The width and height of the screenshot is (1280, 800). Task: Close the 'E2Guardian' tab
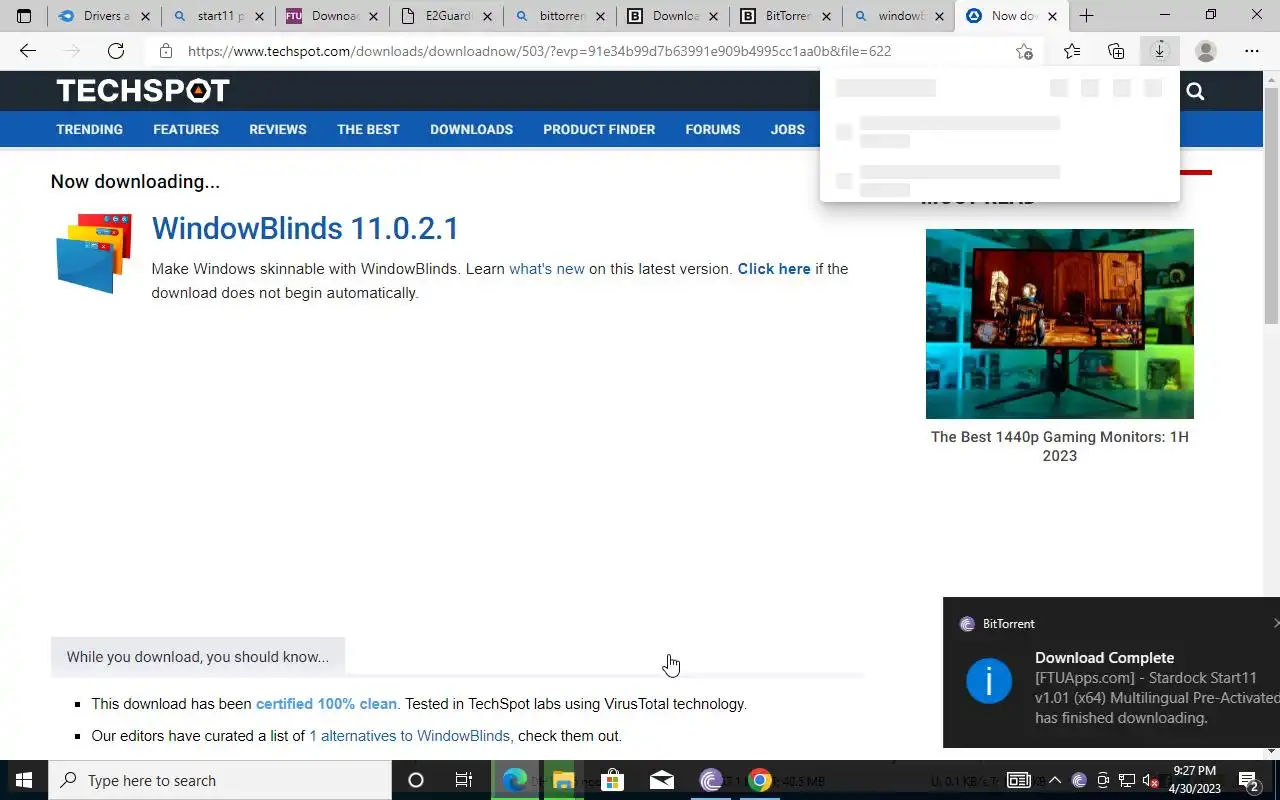tap(486, 16)
